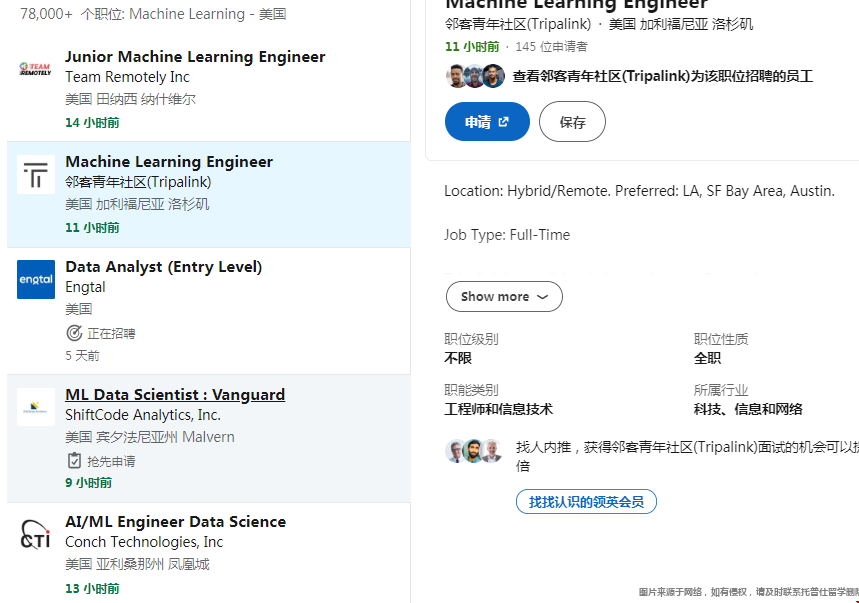Open Junior Machine Learning Engineer job
Image resolution: width=859 pixels, height=603 pixels.
click(195, 57)
